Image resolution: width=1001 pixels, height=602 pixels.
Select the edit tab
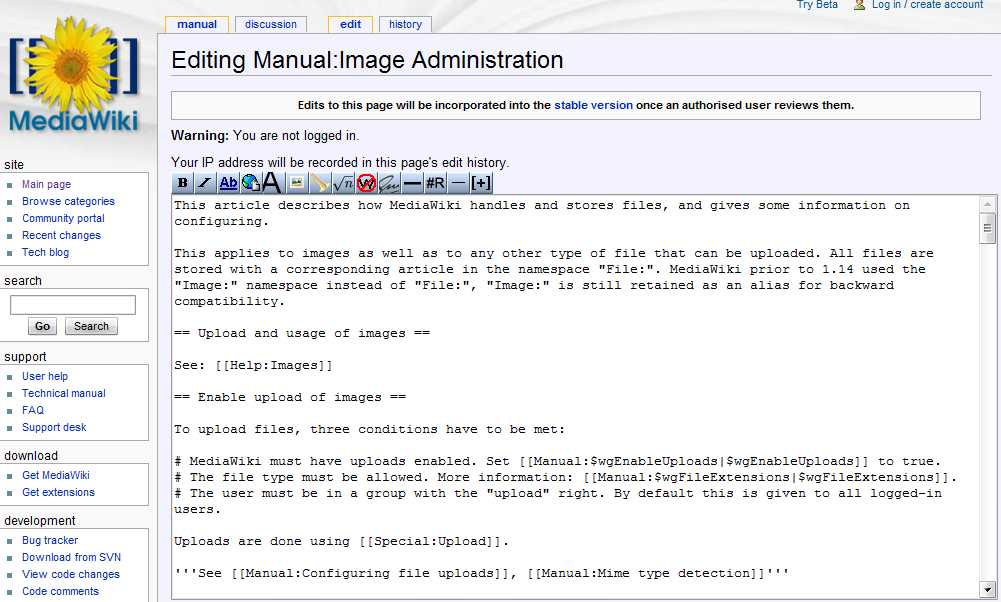(x=350, y=24)
